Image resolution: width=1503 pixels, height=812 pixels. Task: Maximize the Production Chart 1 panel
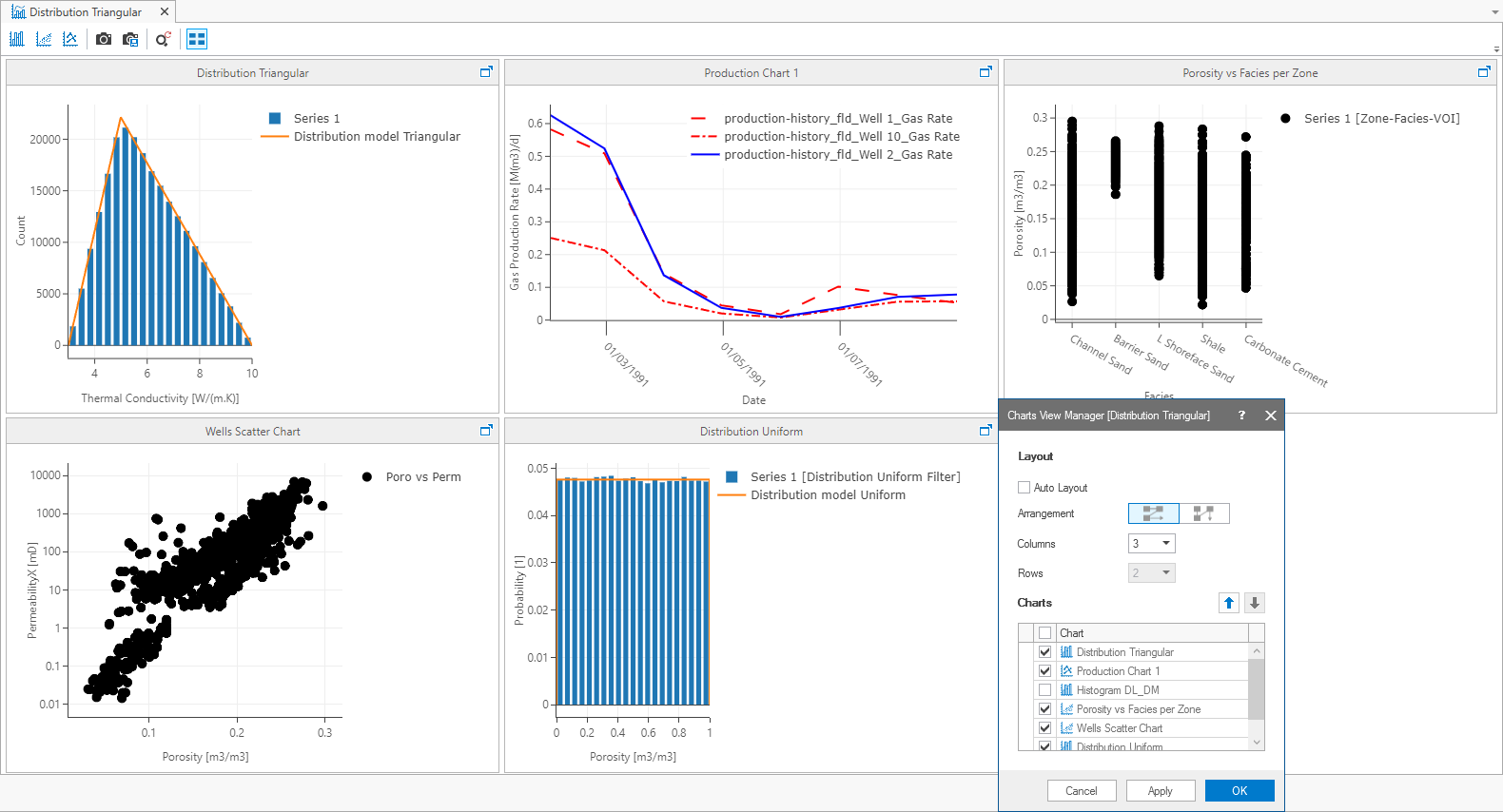coord(986,72)
